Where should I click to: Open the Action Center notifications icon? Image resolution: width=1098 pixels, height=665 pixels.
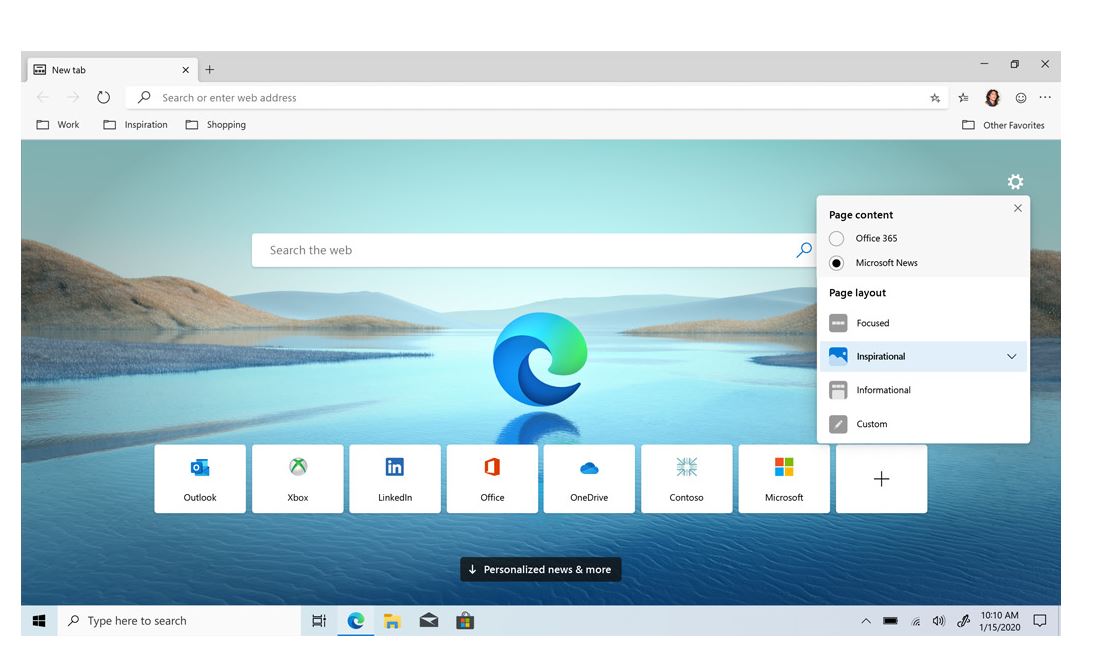[1040, 621]
